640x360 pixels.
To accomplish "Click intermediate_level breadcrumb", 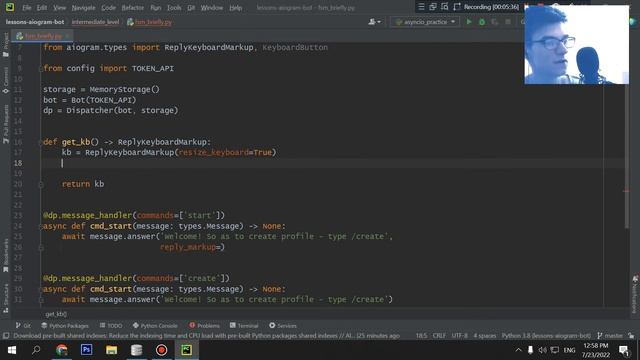I will [95, 22].
